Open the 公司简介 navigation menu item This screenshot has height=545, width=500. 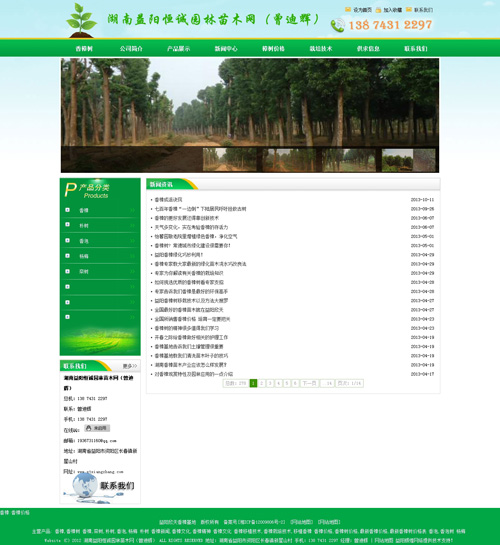coord(131,49)
